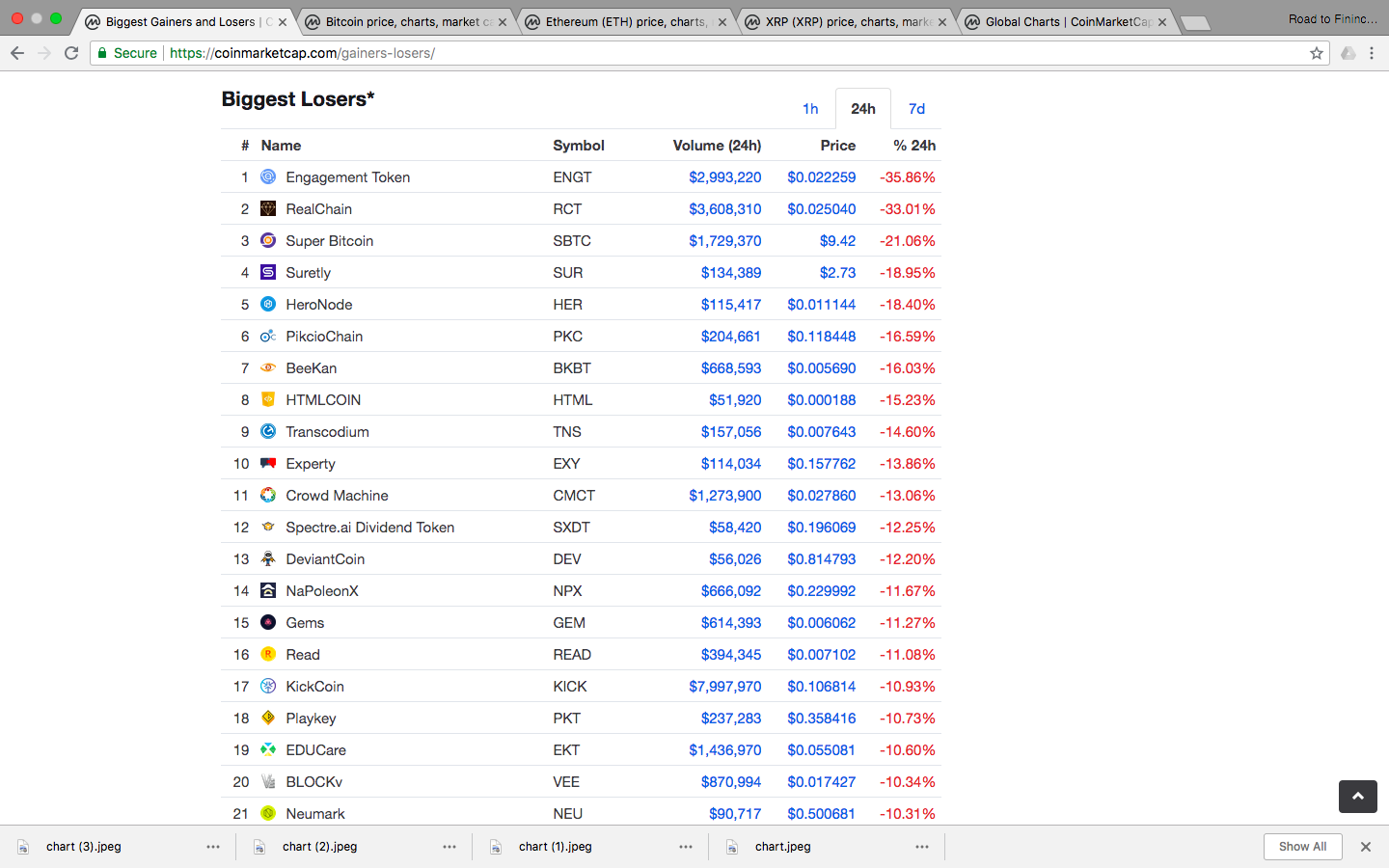
Task: Switch losers table to 7d tab
Action: (916, 109)
